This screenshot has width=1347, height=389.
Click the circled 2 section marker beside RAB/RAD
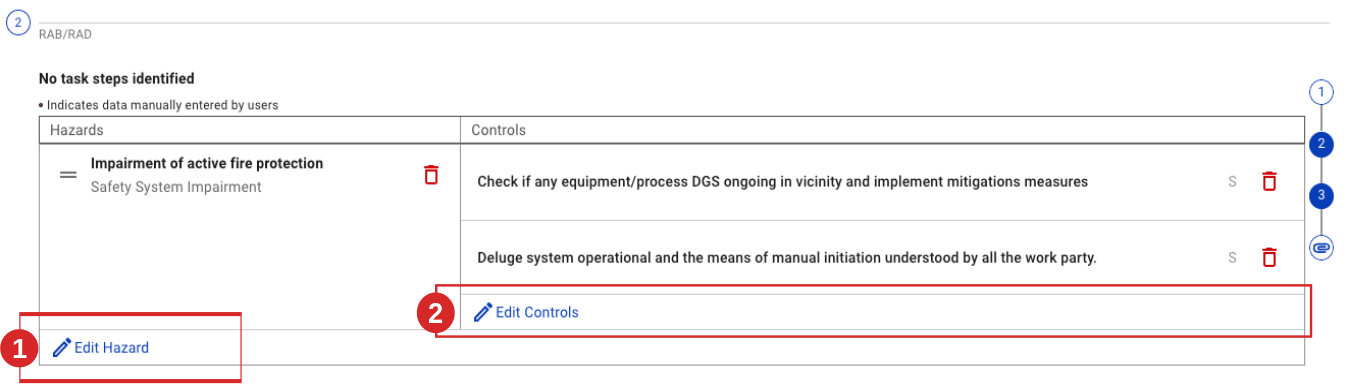18,22
